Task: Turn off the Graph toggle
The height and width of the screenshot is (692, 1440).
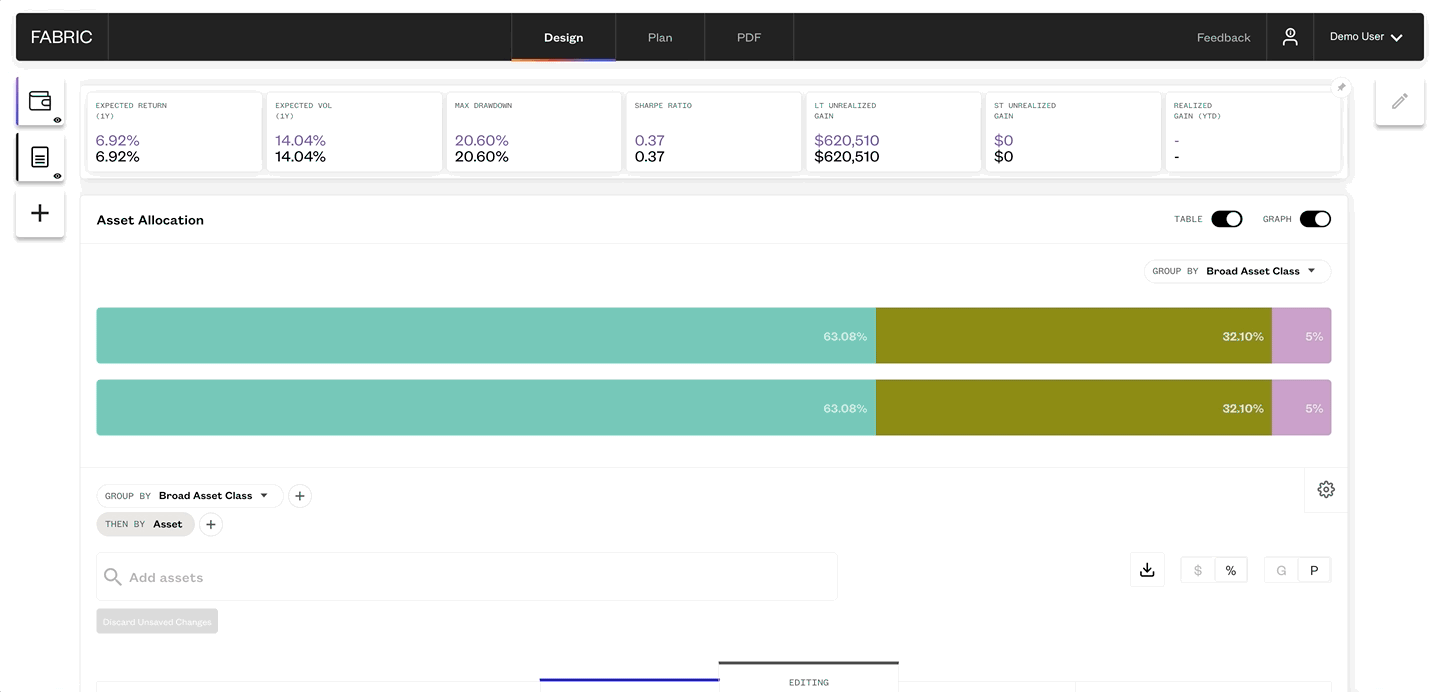Action: pos(1315,219)
